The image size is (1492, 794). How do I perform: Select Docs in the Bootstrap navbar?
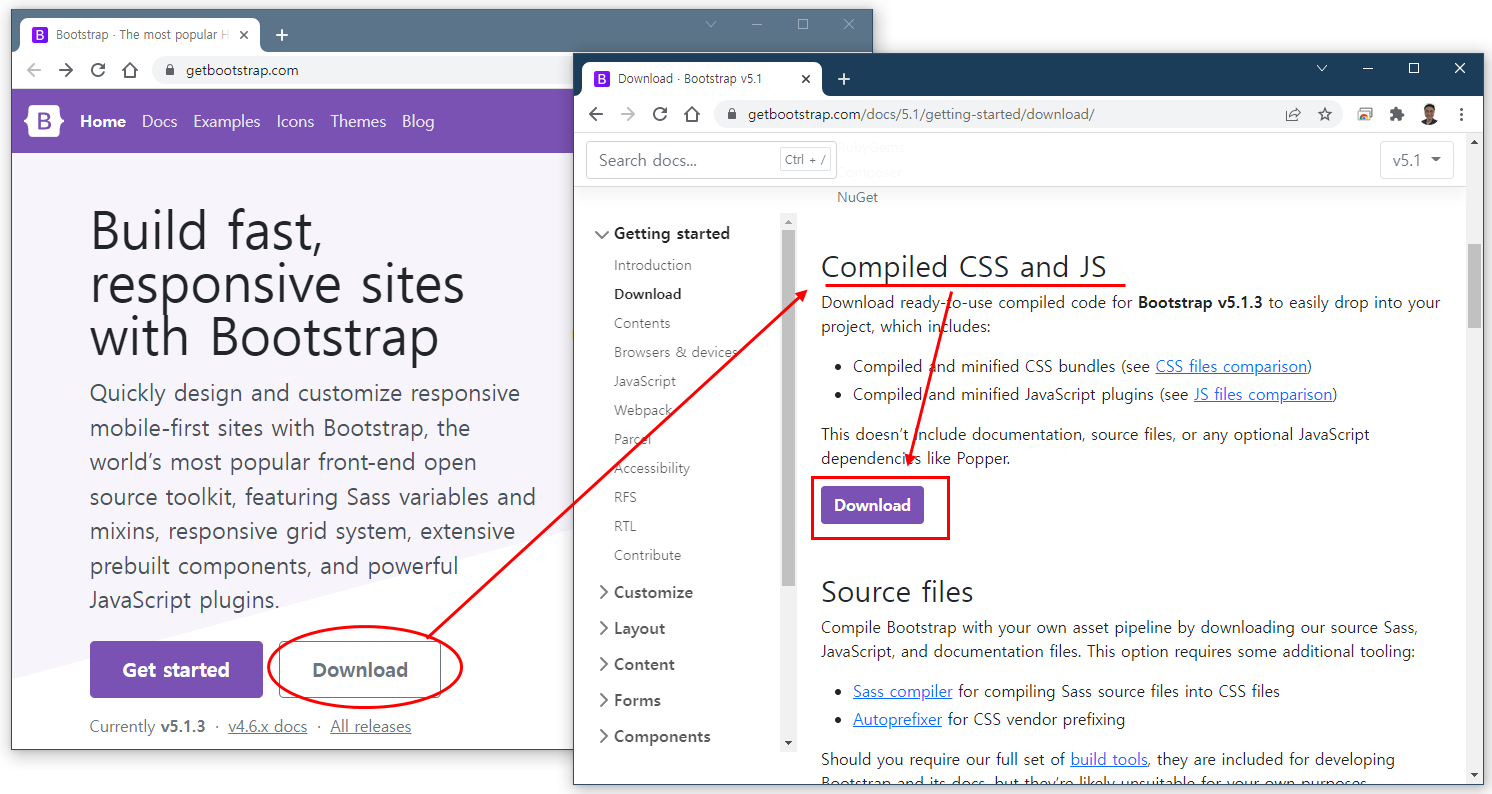[159, 121]
